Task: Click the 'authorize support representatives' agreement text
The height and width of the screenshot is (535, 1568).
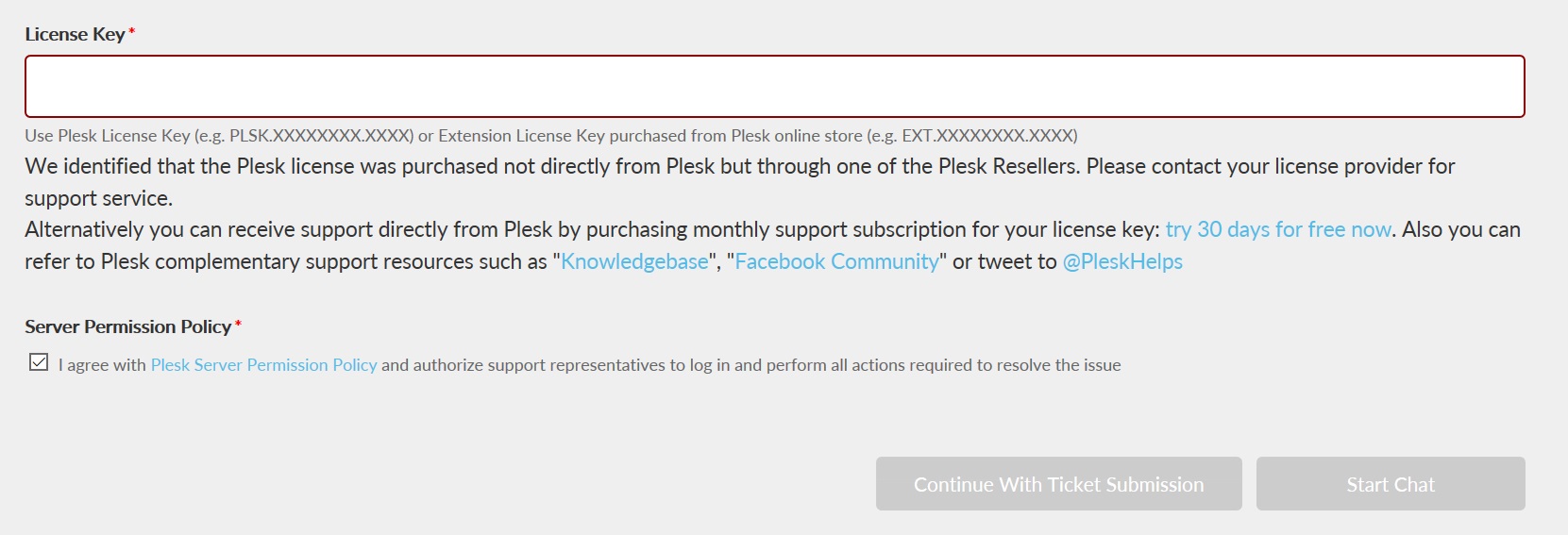Action: click(538, 365)
